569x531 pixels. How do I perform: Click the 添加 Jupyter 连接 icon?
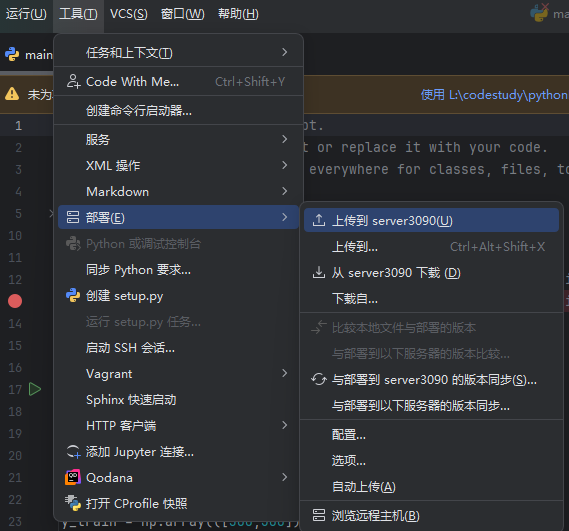coord(73,452)
